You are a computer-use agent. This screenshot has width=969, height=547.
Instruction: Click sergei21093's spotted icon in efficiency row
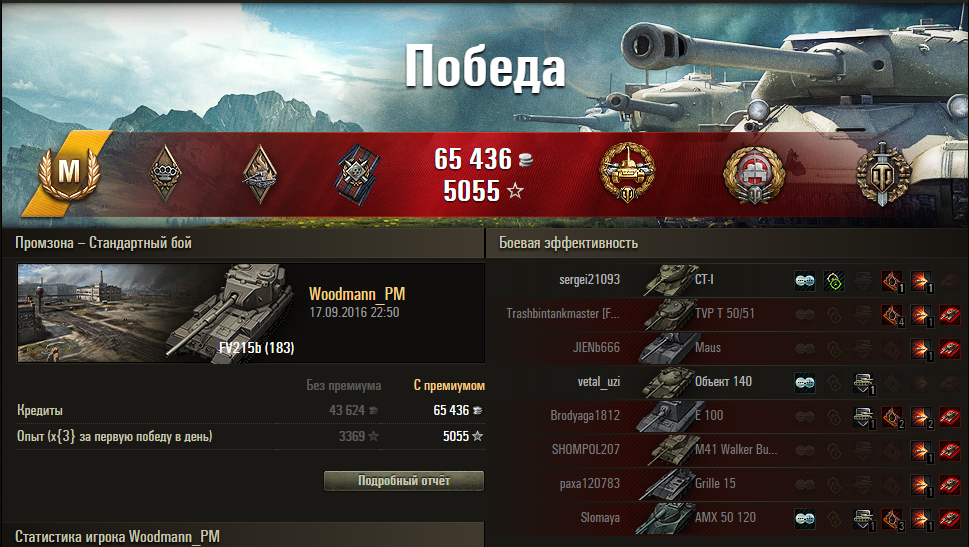(x=805, y=281)
